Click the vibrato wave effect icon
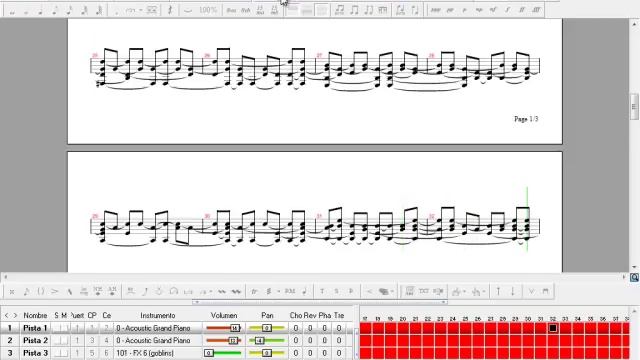The width and height of the screenshot is (640, 360). [222, 291]
